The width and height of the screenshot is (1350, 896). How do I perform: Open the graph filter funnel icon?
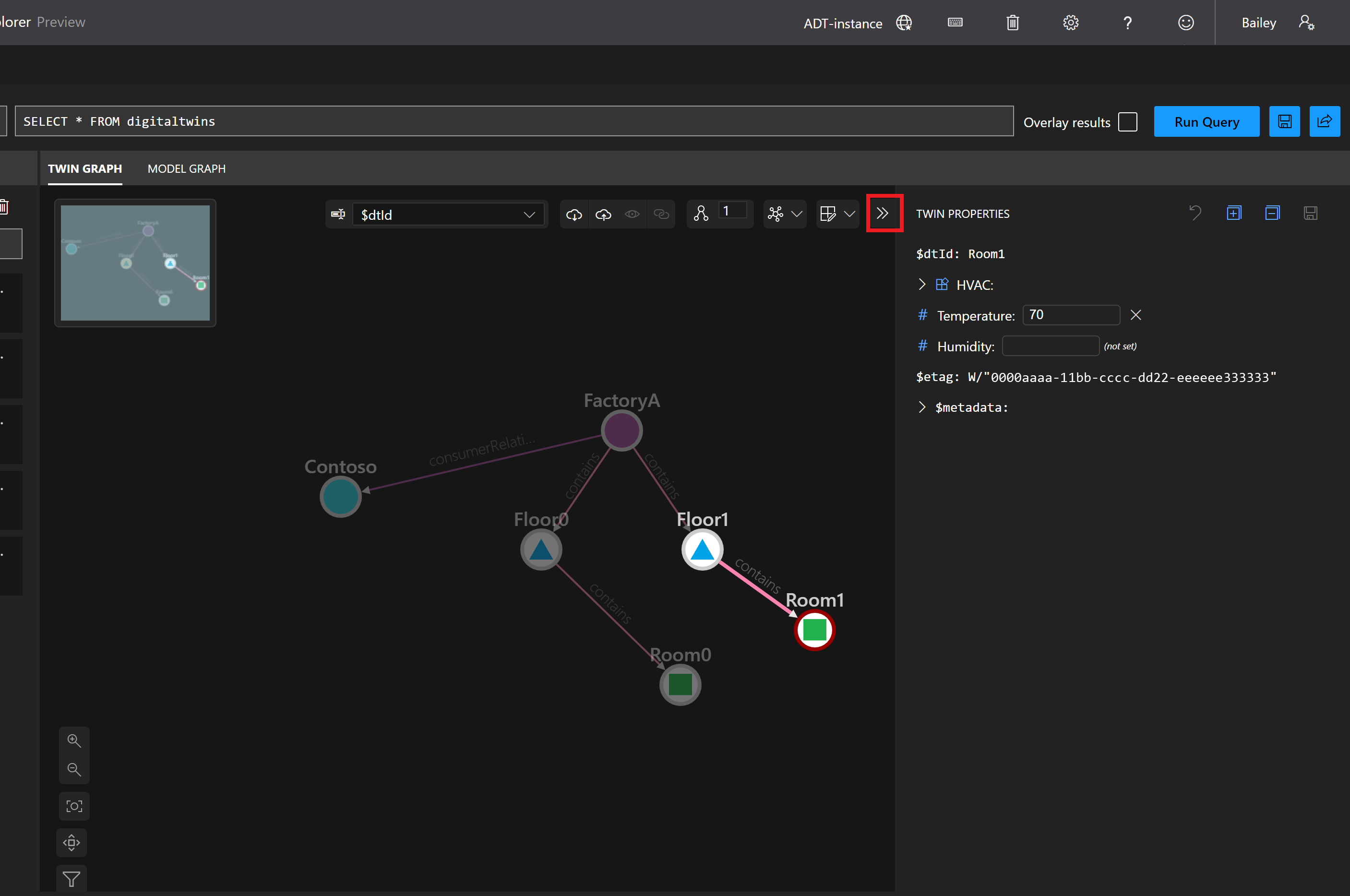pos(72,878)
